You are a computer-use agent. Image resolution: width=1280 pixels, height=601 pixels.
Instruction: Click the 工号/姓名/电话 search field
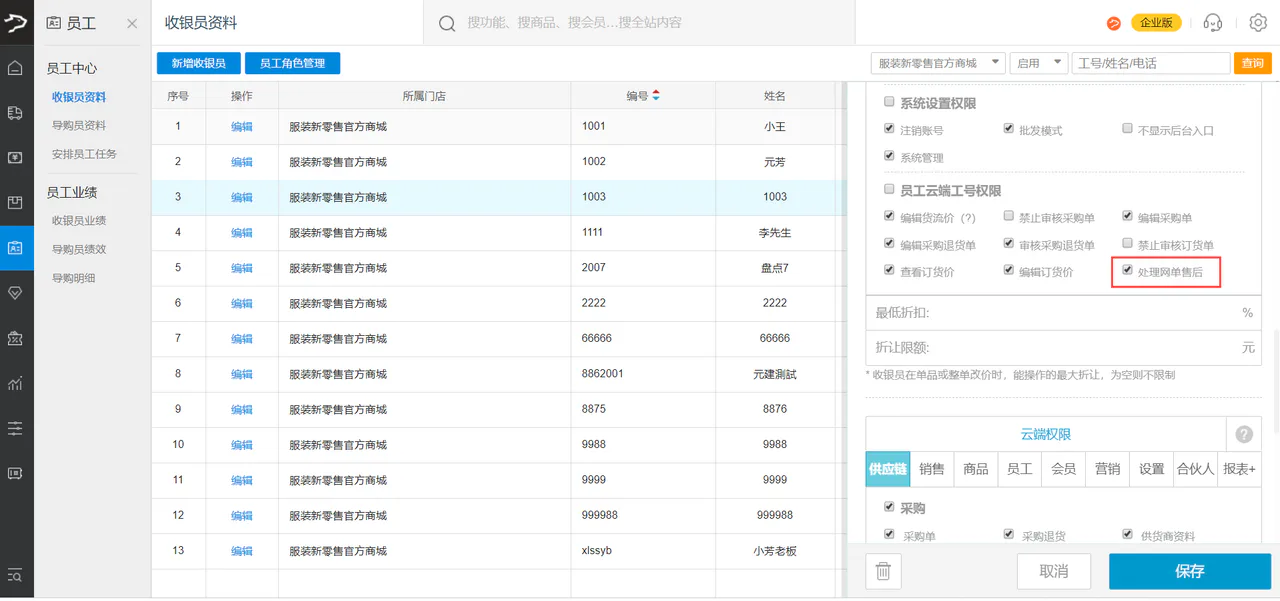coord(1151,63)
